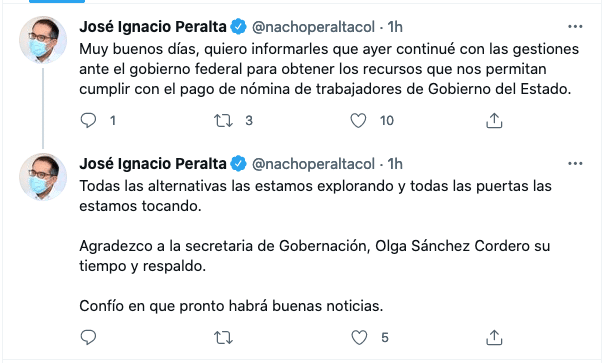Retweet the second tweet with no retweets
This screenshot has width=610, height=363.
[223, 337]
